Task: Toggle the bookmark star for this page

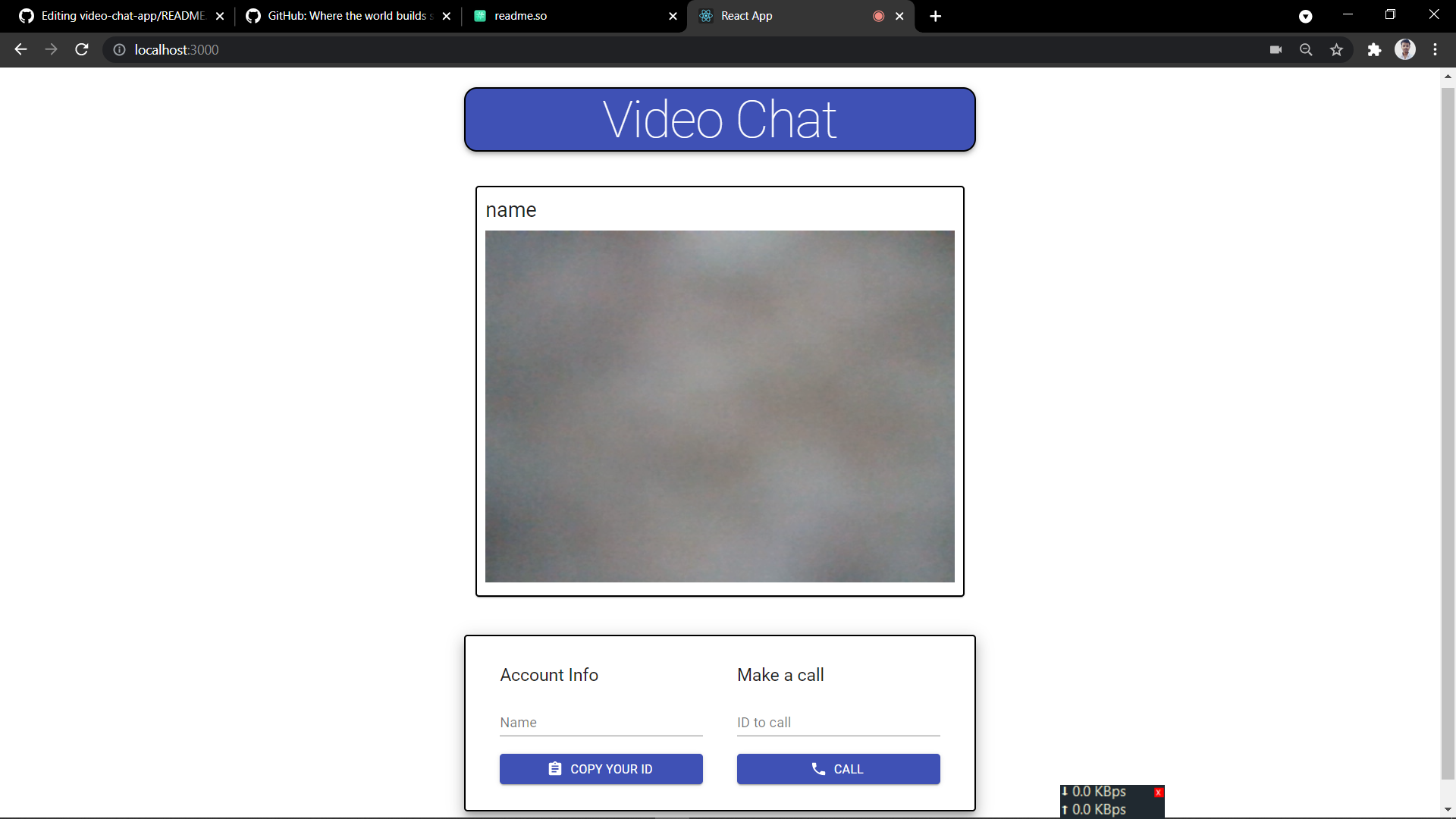Action: tap(1336, 49)
